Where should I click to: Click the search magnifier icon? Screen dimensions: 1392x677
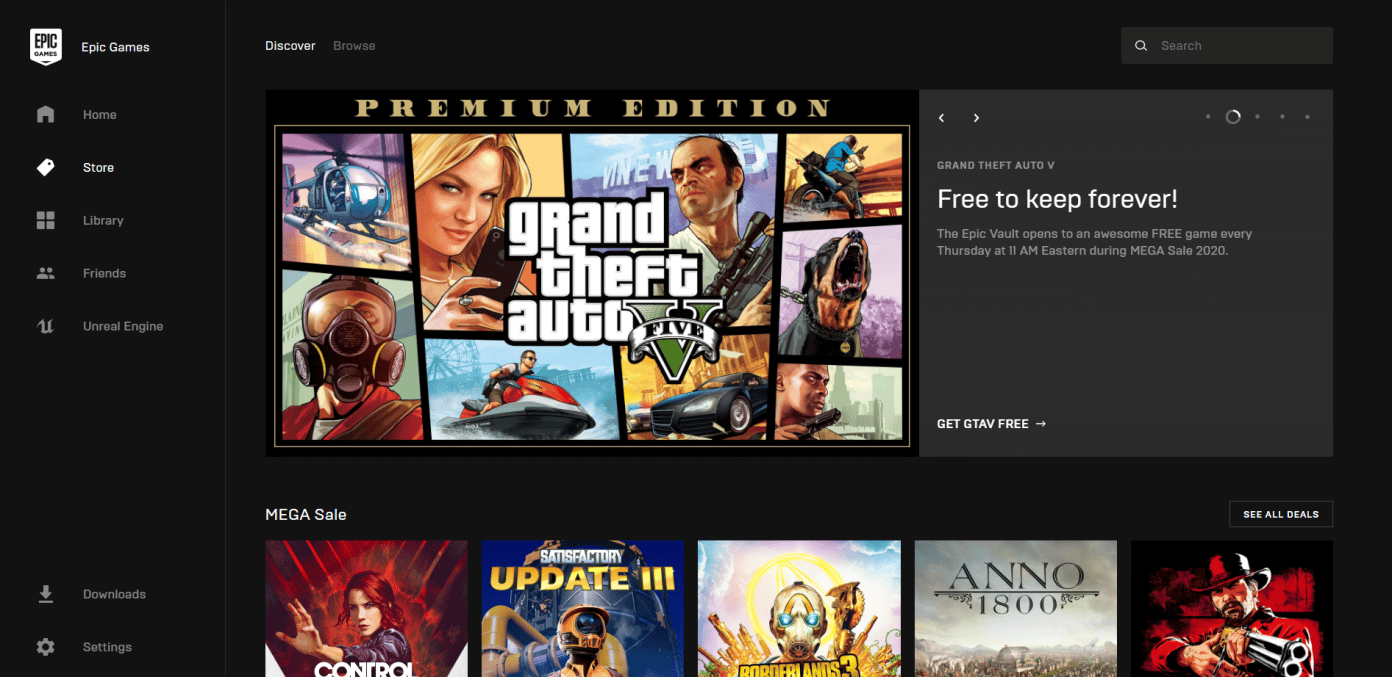click(x=1141, y=45)
